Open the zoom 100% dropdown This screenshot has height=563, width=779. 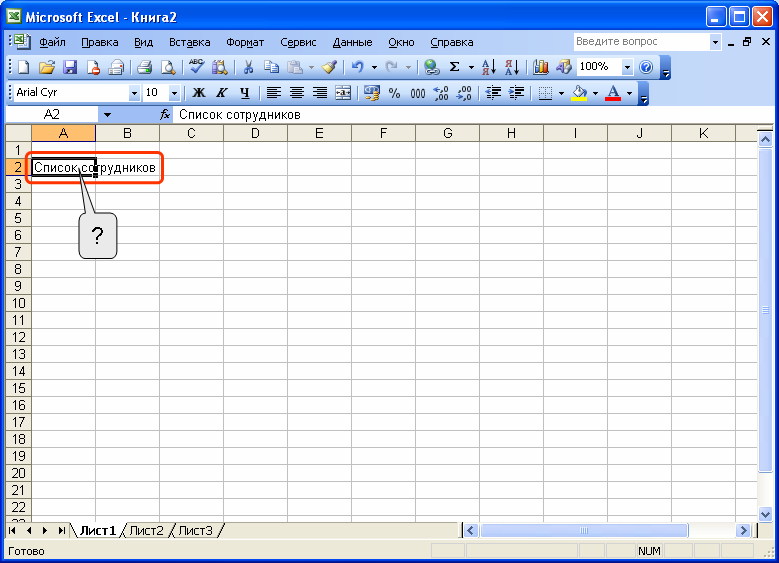(x=627, y=67)
